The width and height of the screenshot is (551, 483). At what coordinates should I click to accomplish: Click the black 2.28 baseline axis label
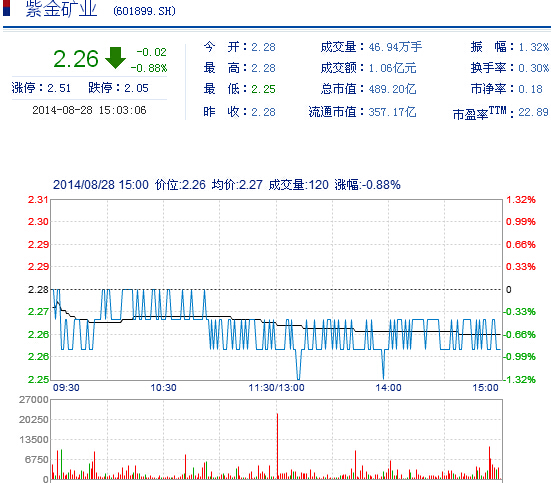tap(38, 290)
